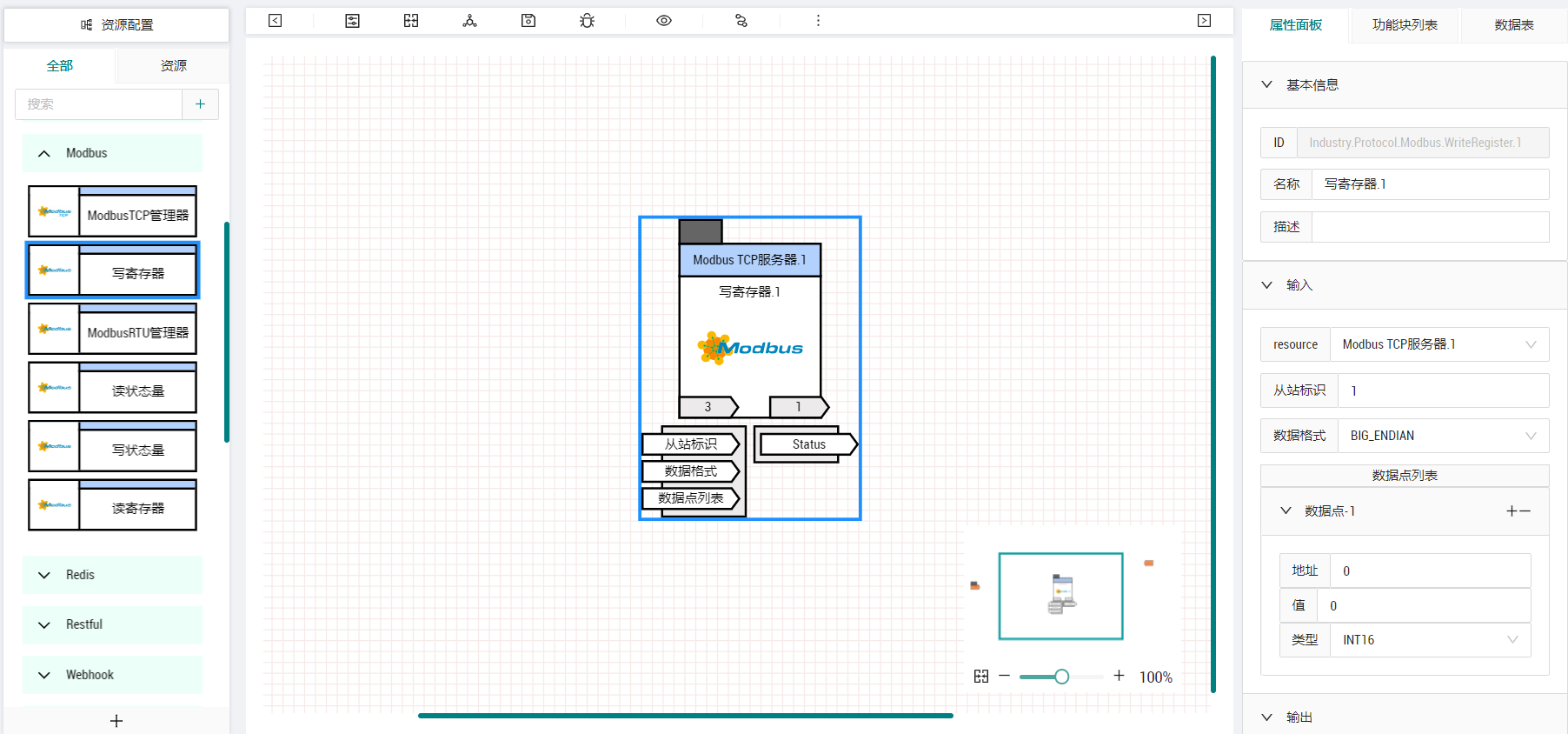Add a data point with the plus icon beside 数据点-1
The height and width of the screenshot is (734, 1568).
tap(1512, 511)
